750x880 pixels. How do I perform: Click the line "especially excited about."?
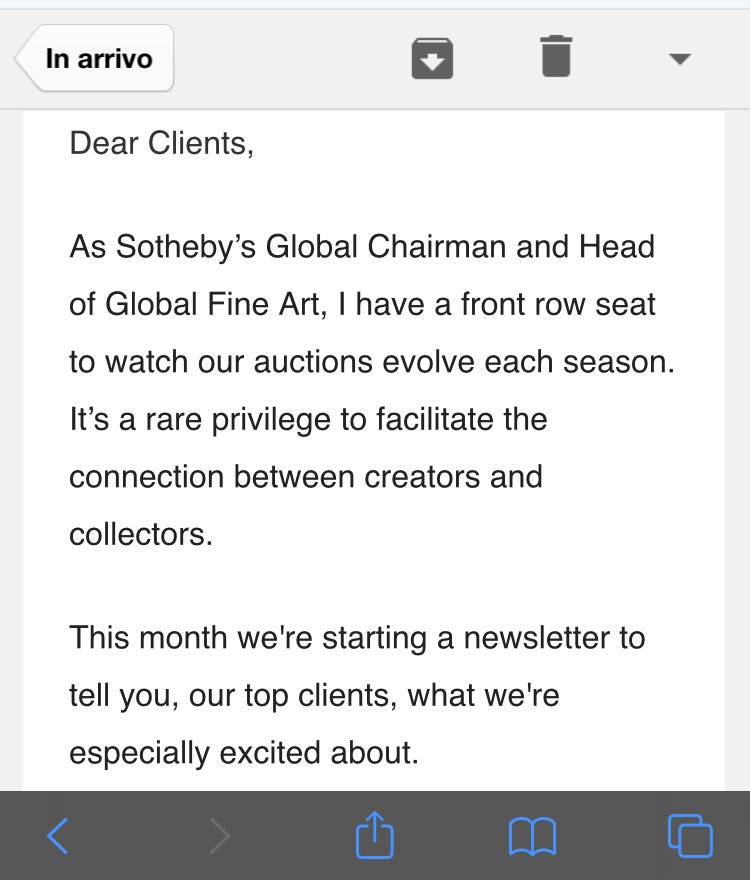pyautogui.click(x=244, y=753)
